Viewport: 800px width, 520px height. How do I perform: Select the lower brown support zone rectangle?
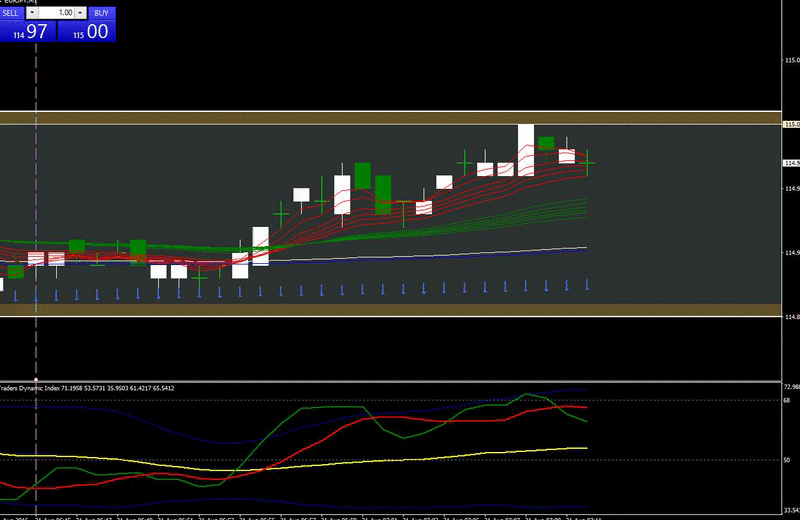tap(390, 310)
